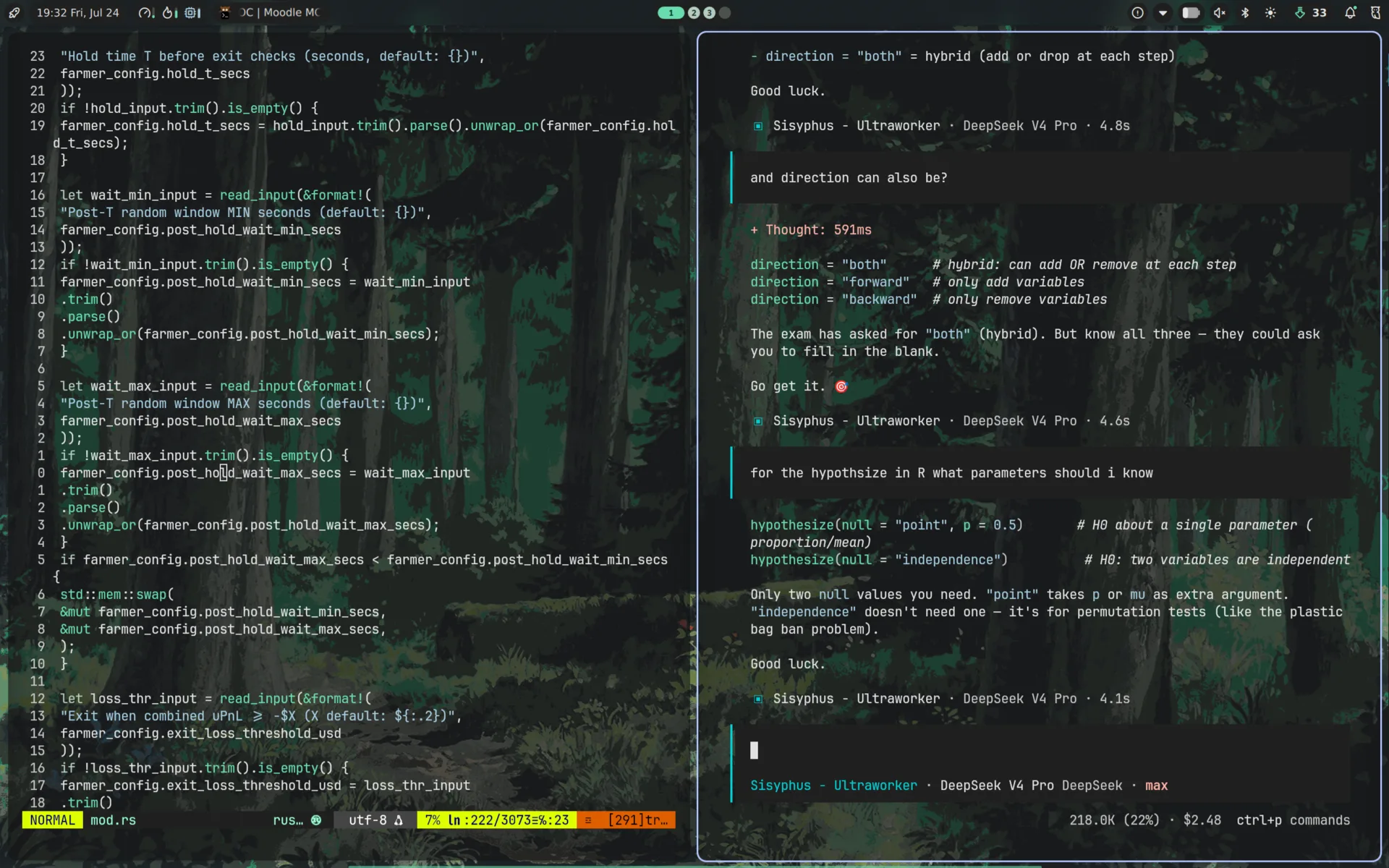Expand the Thought: 591ms block

(811, 230)
